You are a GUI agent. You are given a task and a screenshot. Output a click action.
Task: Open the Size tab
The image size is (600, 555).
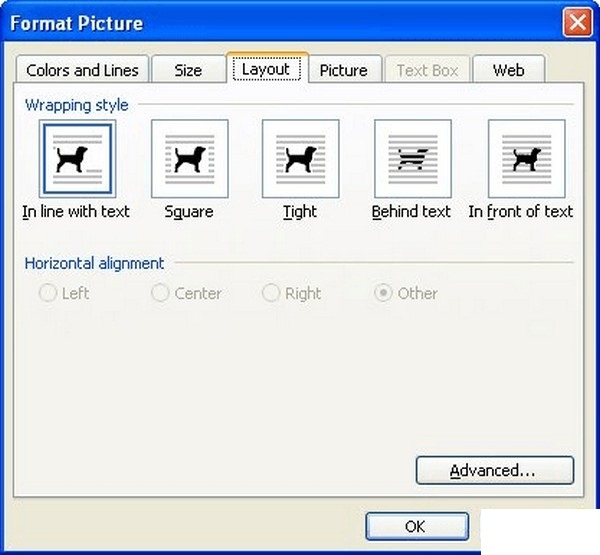188,70
